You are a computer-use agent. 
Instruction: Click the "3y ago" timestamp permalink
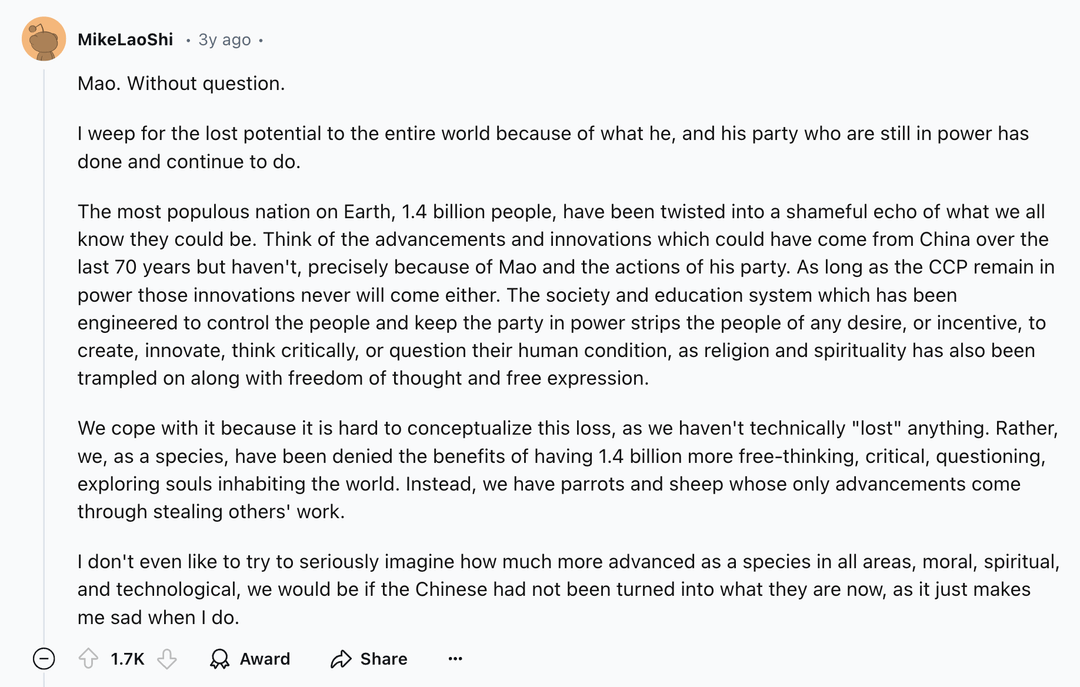pyautogui.click(x=225, y=40)
